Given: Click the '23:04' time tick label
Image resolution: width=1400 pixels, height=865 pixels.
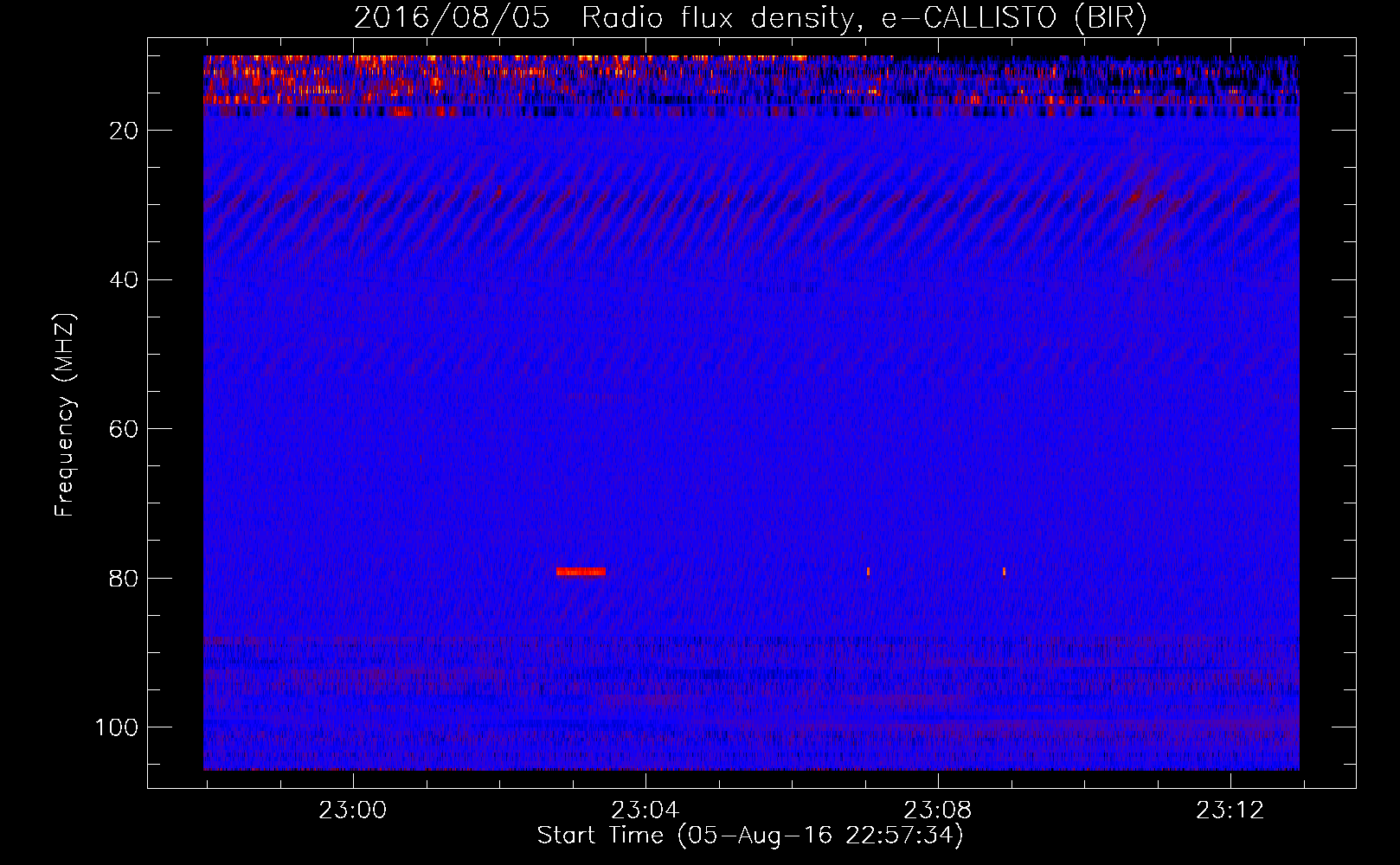Looking at the screenshot, I should pos(645,811).
